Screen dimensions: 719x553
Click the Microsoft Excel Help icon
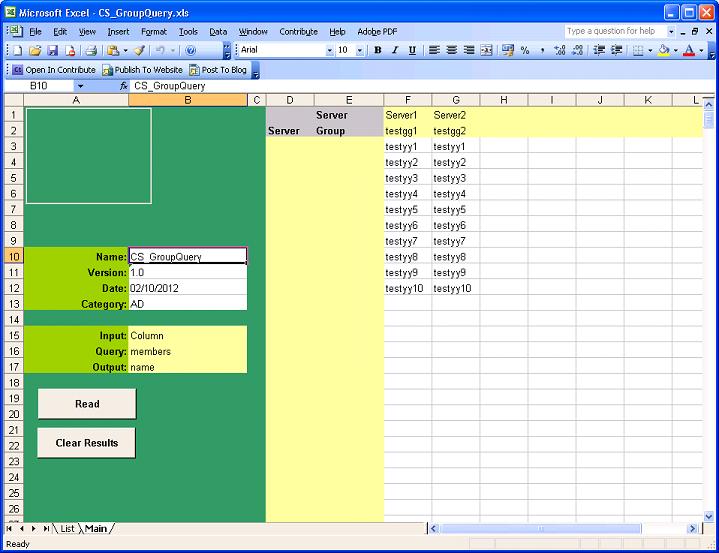click(x=190, y=50)
